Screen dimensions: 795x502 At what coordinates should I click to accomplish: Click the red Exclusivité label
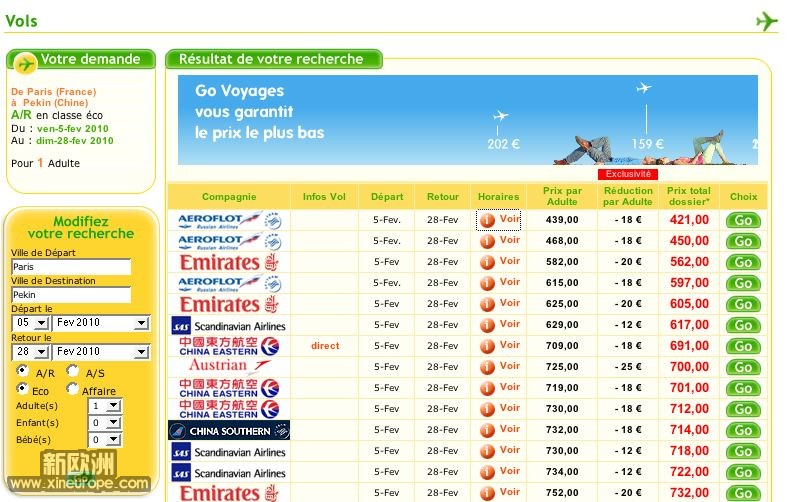click(x=628, y=174)
